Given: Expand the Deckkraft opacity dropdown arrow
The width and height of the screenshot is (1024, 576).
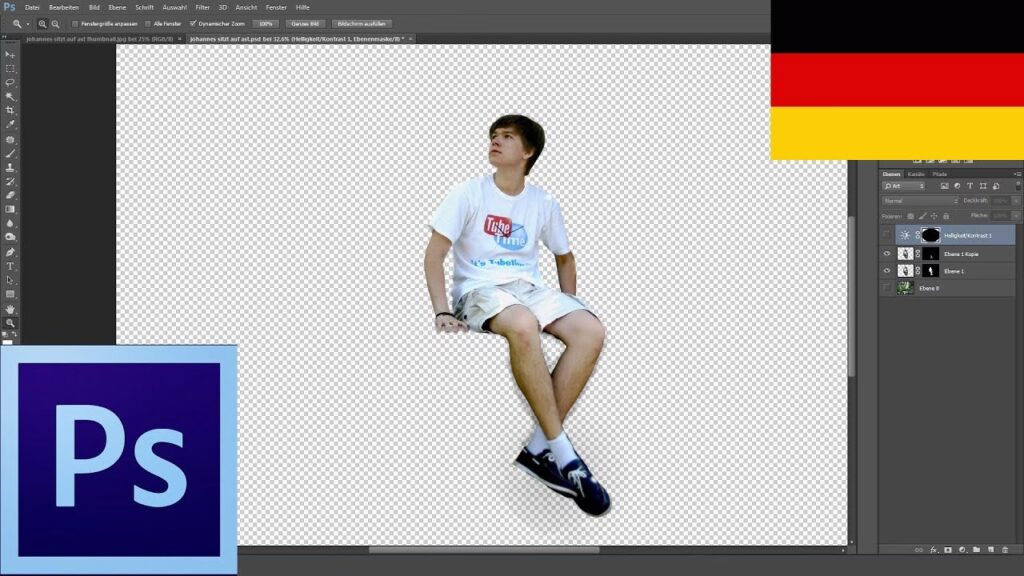Looking at the screenshot, I should click(1016, 201).
